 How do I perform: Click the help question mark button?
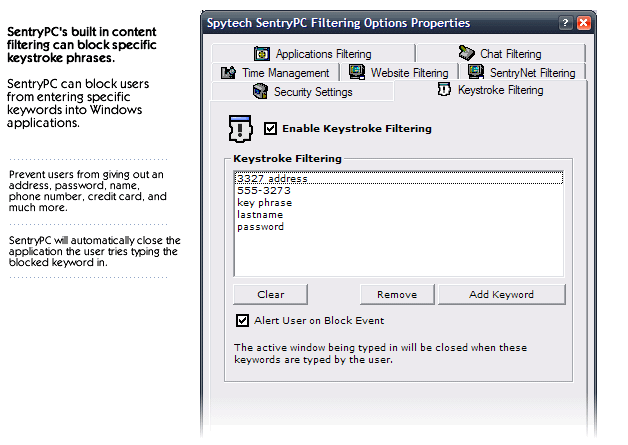coord(565,23)
